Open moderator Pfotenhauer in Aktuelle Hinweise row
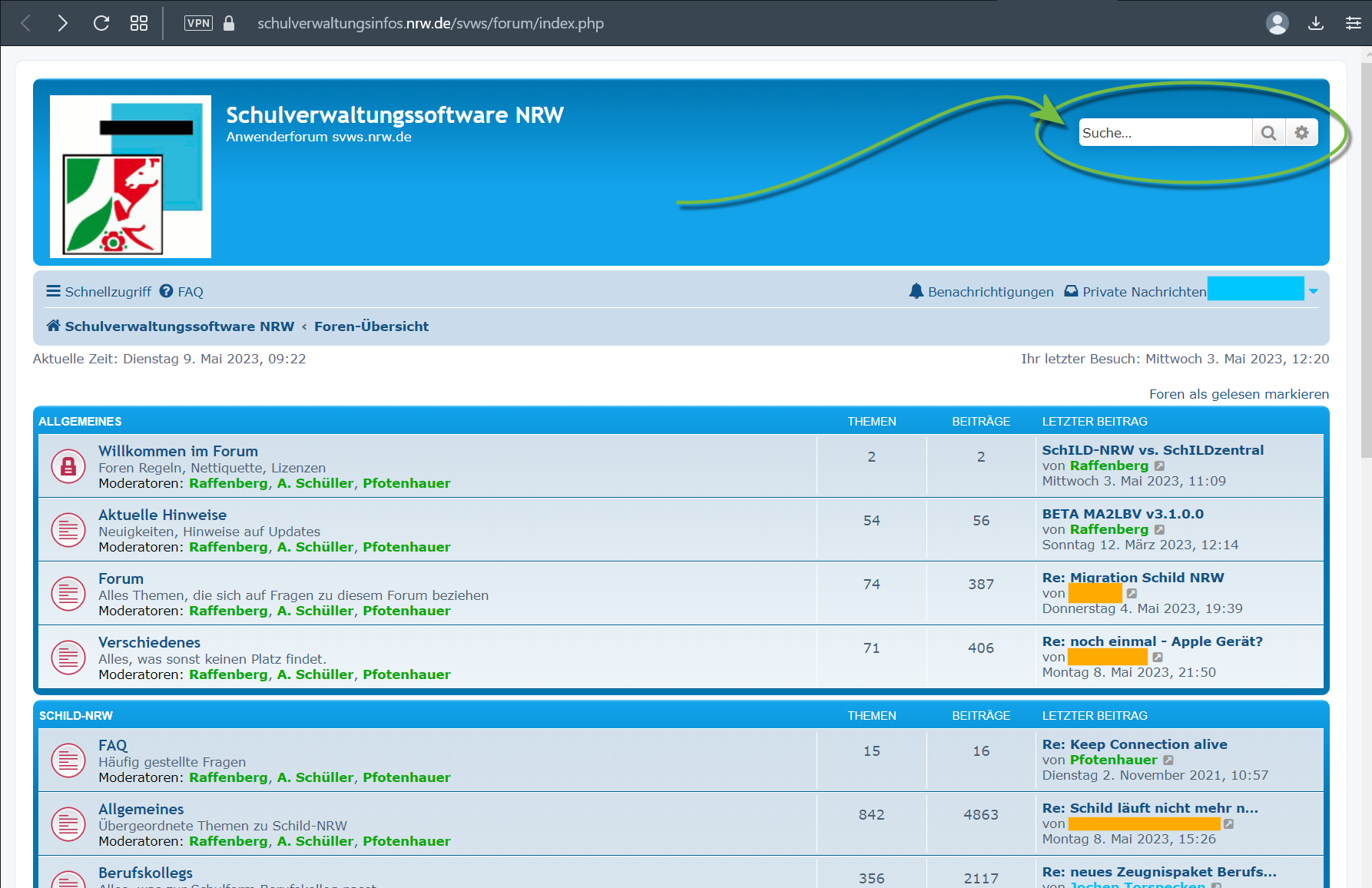1372x888 pixels. 406,547
